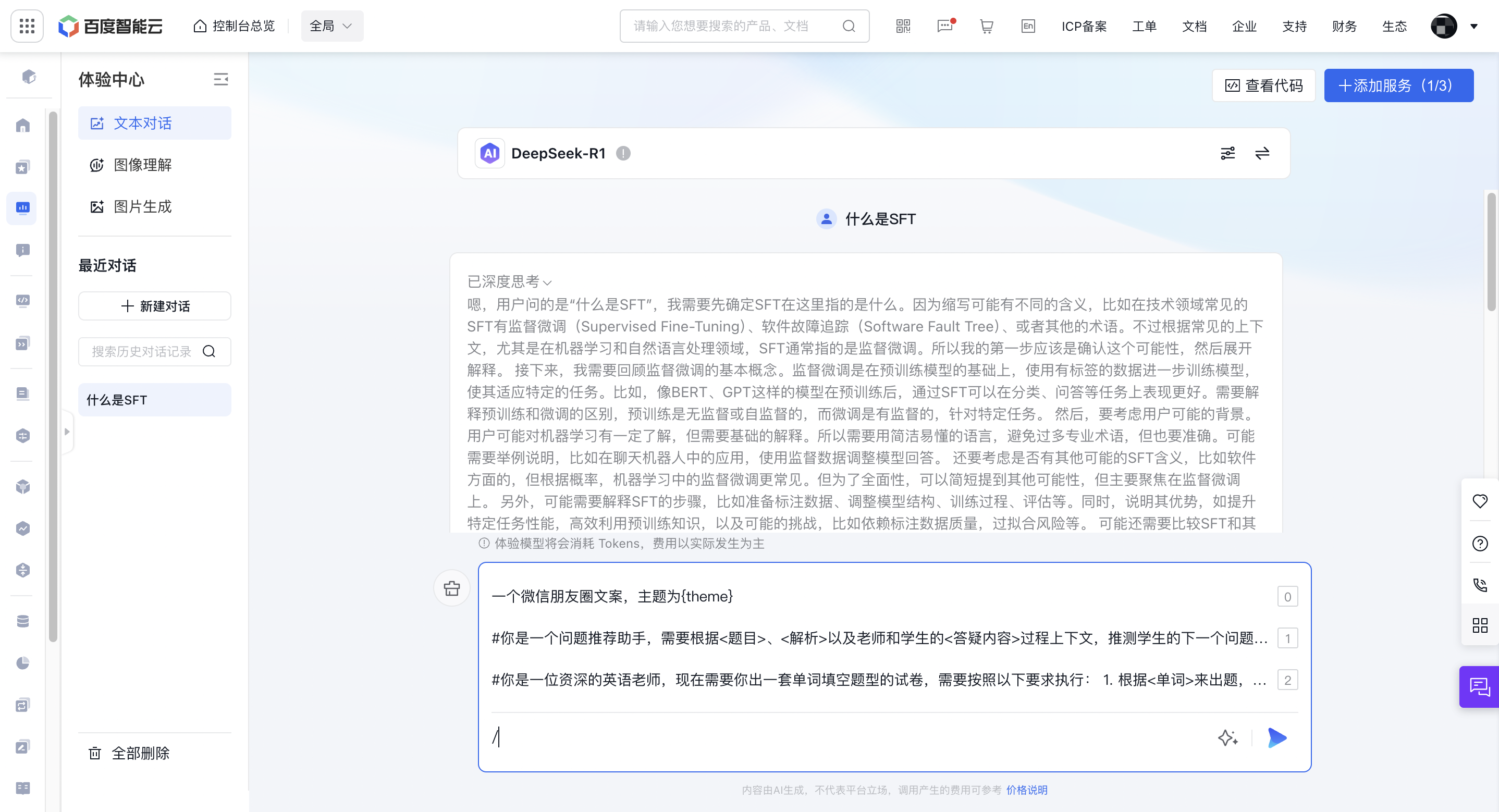Click the search magnifier icon in top bar
Viewport: 1499px width, 812px height.
pos(849,26)
